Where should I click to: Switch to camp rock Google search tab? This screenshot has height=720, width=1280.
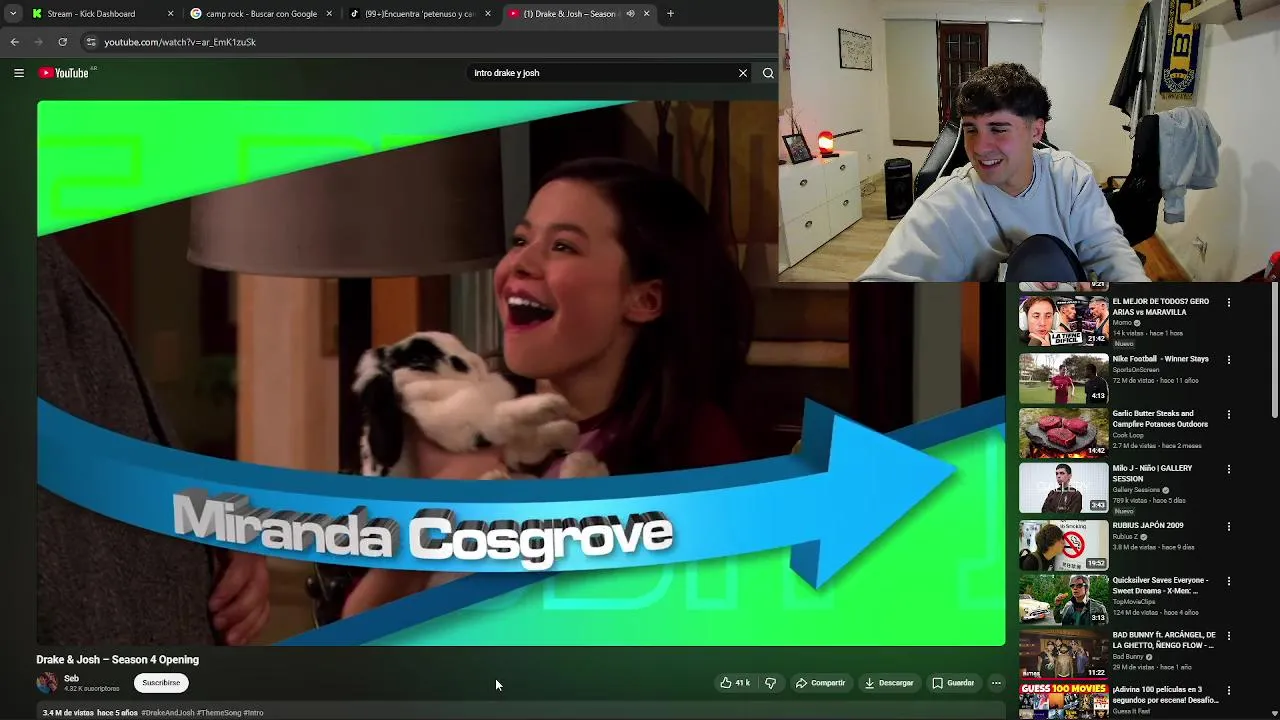tap(260, 14)
